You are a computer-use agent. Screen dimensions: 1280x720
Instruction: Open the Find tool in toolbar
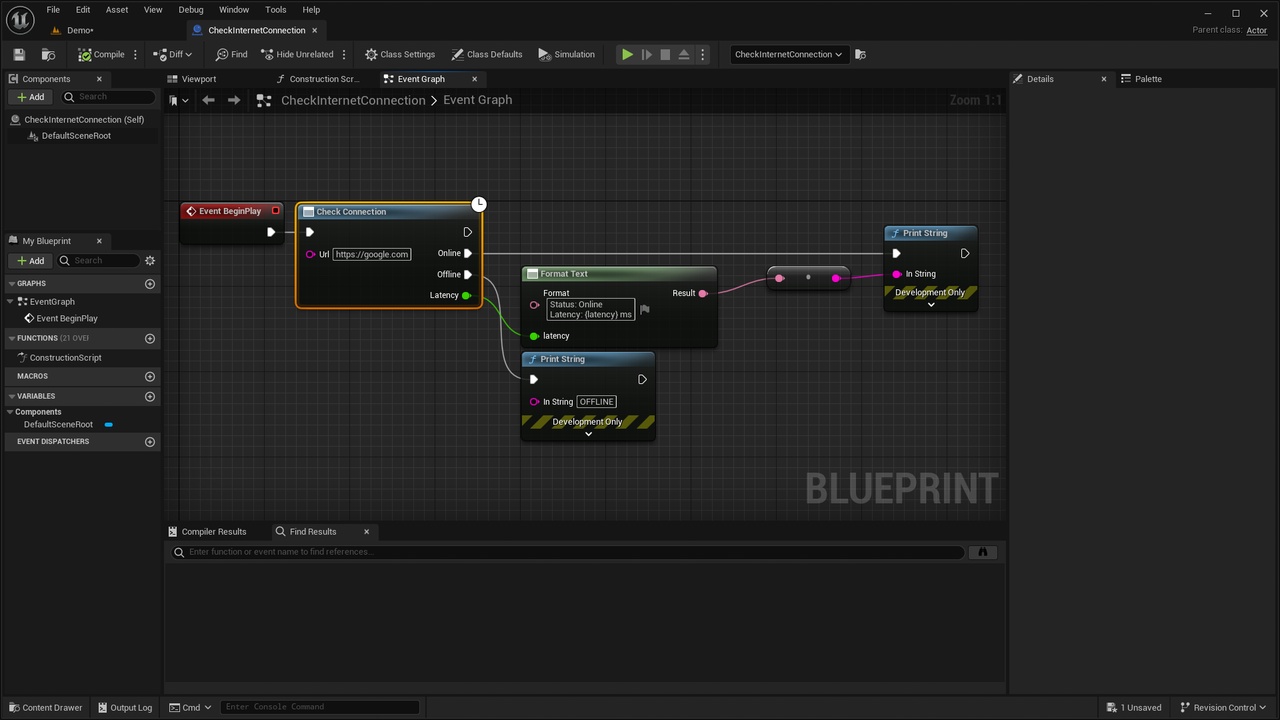tap(231, 54)
